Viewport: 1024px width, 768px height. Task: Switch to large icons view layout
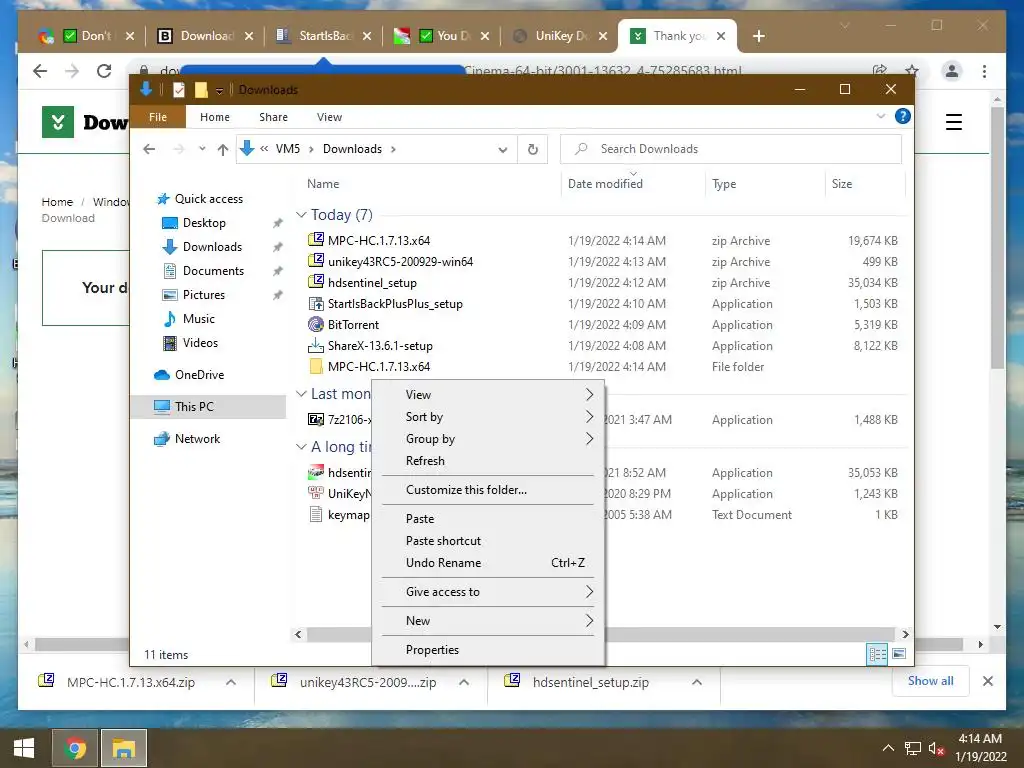tap(899, 654)
